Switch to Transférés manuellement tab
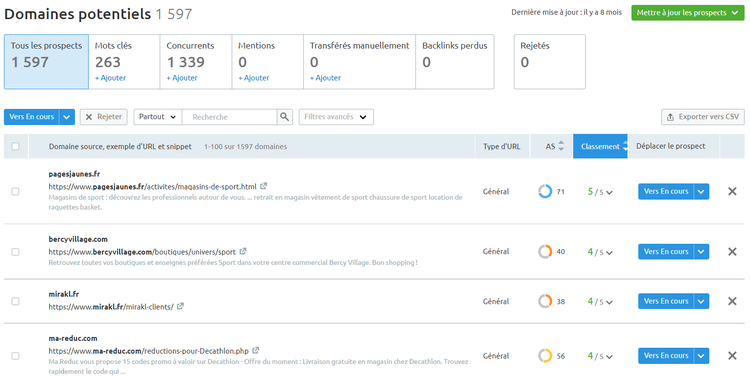The height and width of the screenshot is (386, 750). tap(359, 62)
